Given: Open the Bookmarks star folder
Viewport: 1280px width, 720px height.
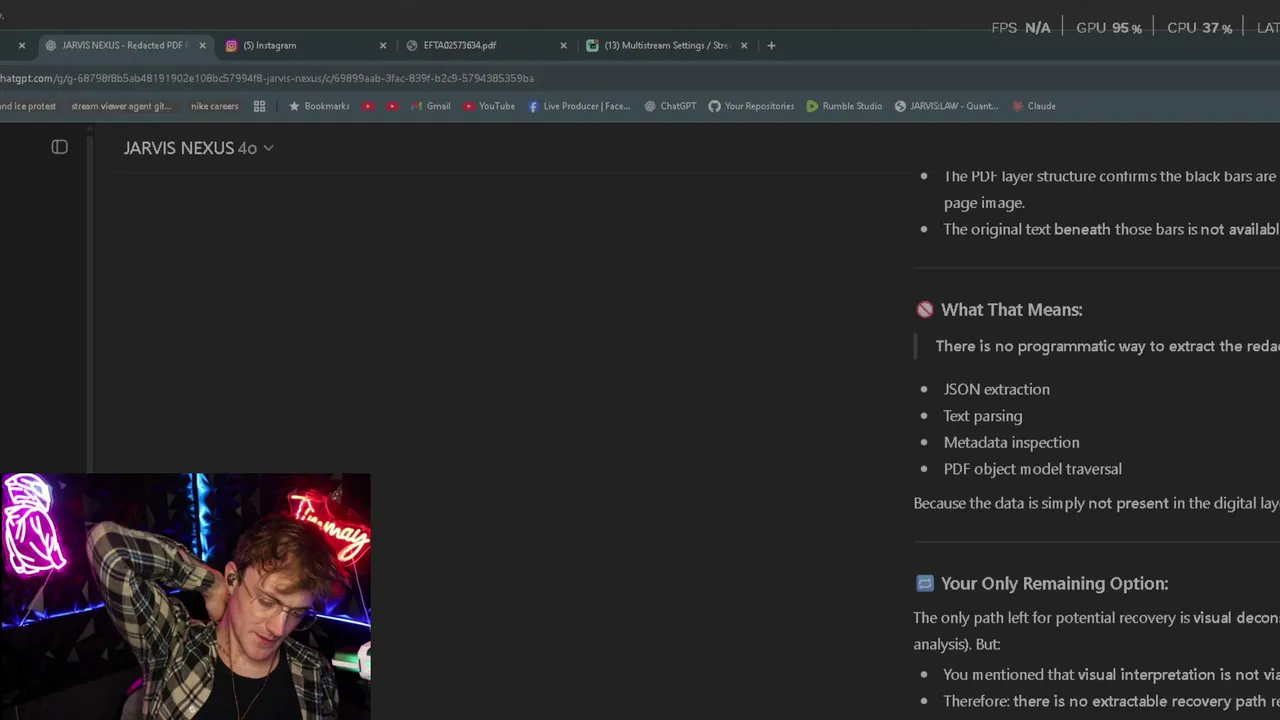Looking at the screenshot, I should [x=319, y=106].
